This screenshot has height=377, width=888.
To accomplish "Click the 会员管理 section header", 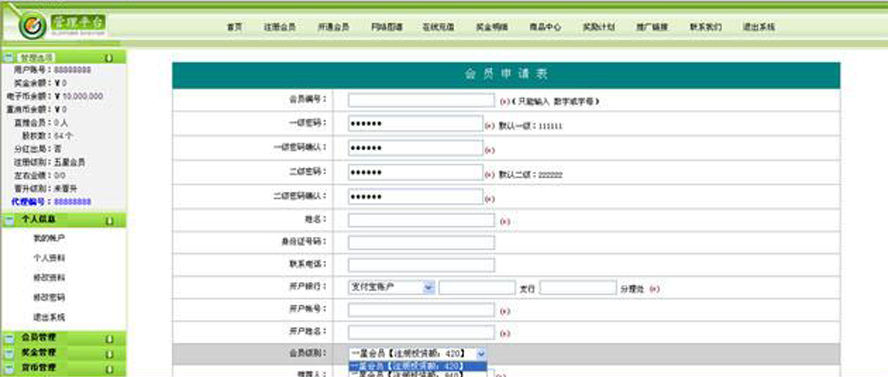I will pos(64,339).
